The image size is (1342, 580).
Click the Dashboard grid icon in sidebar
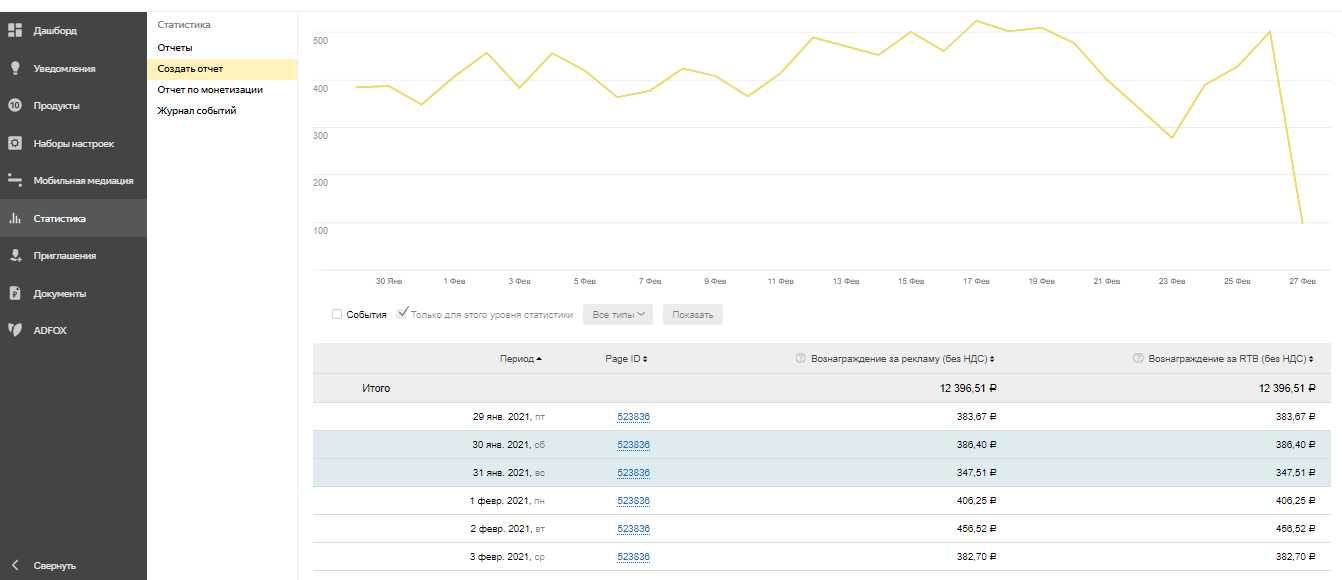(15, 31)
